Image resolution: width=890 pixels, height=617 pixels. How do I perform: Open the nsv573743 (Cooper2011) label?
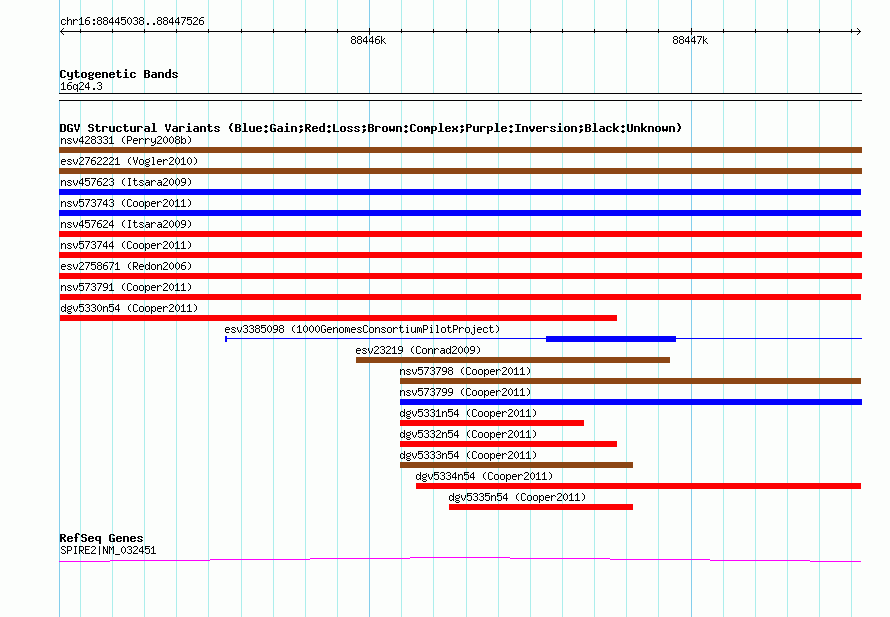coord(126,203)
